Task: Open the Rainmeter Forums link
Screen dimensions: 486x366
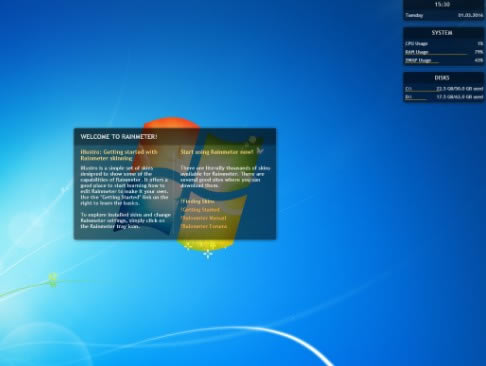Action: [x=204, y=226]
